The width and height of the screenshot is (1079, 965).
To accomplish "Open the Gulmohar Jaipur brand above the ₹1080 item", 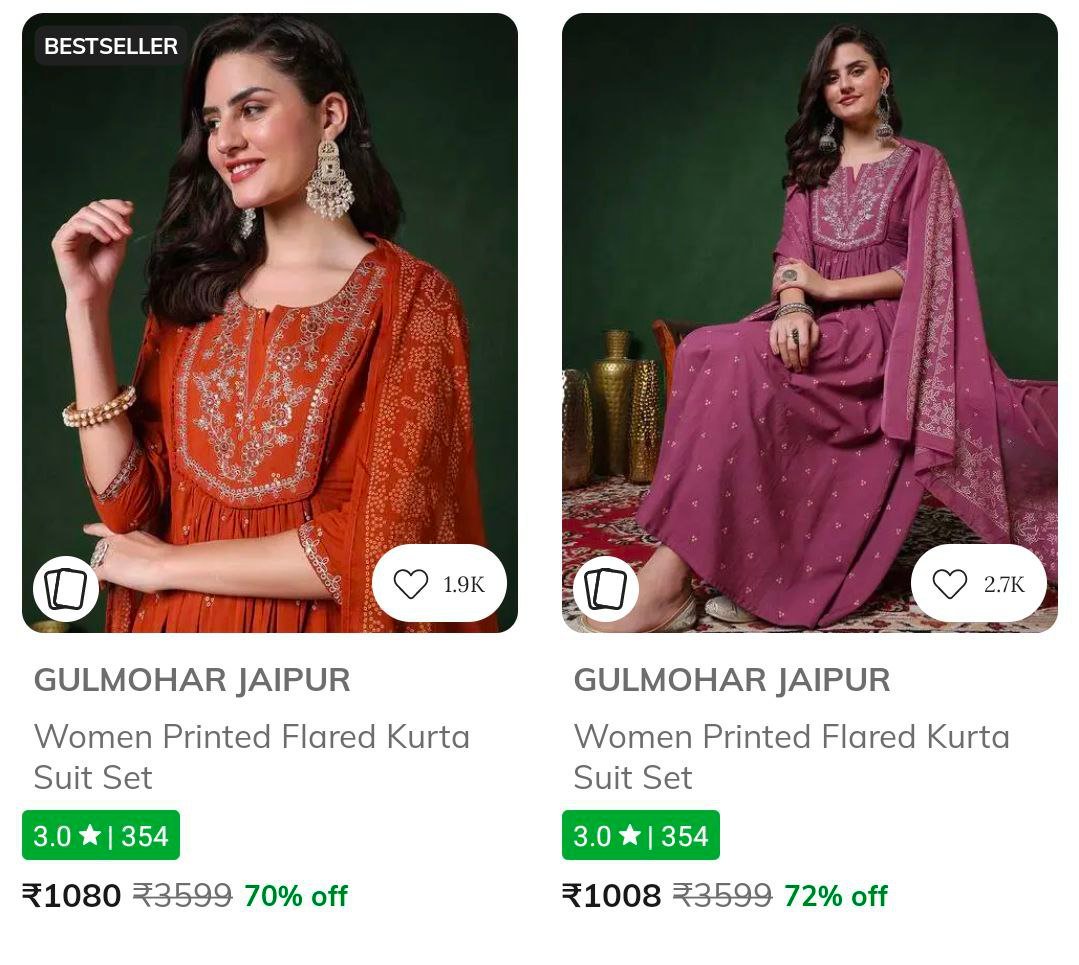I will (x=192, y=680).
